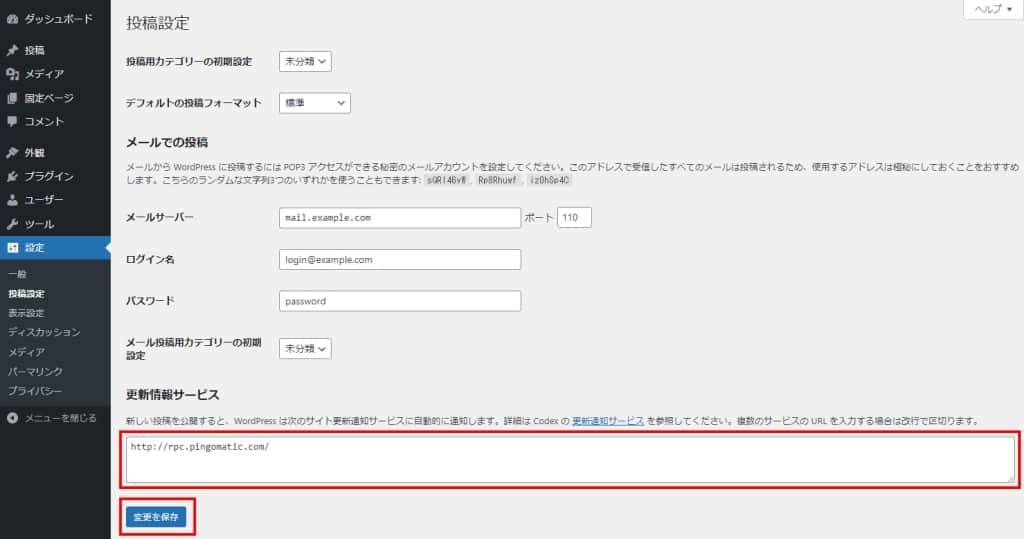The image size is (1024, 539).
Task: Collapse the sidebar via メニューを閉じる arrow icon
Action: pos(12,417)
